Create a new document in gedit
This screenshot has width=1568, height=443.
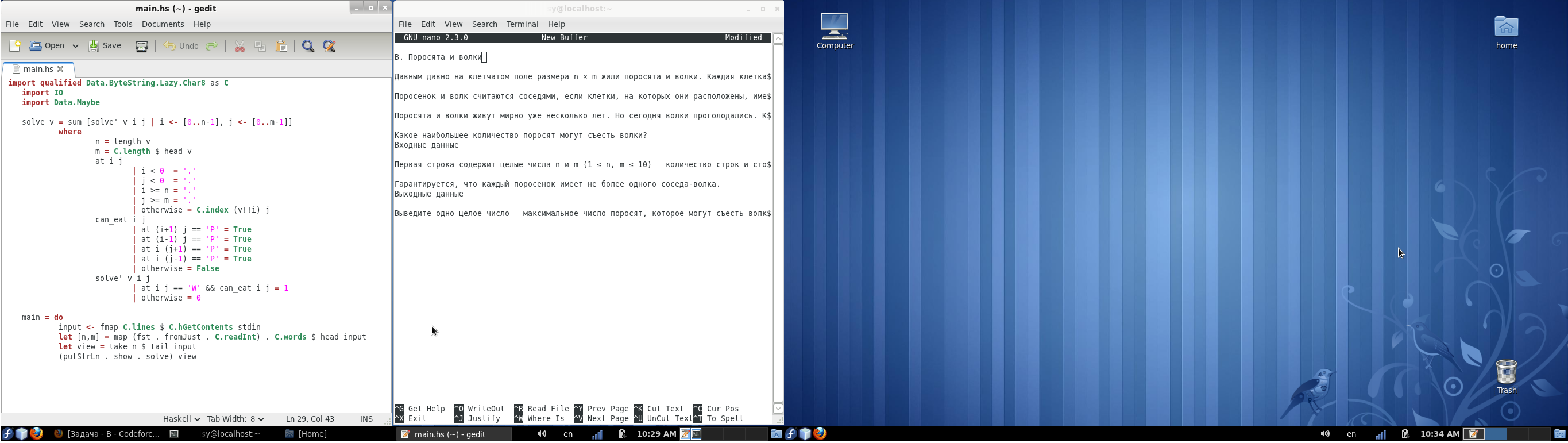point(15,46)
